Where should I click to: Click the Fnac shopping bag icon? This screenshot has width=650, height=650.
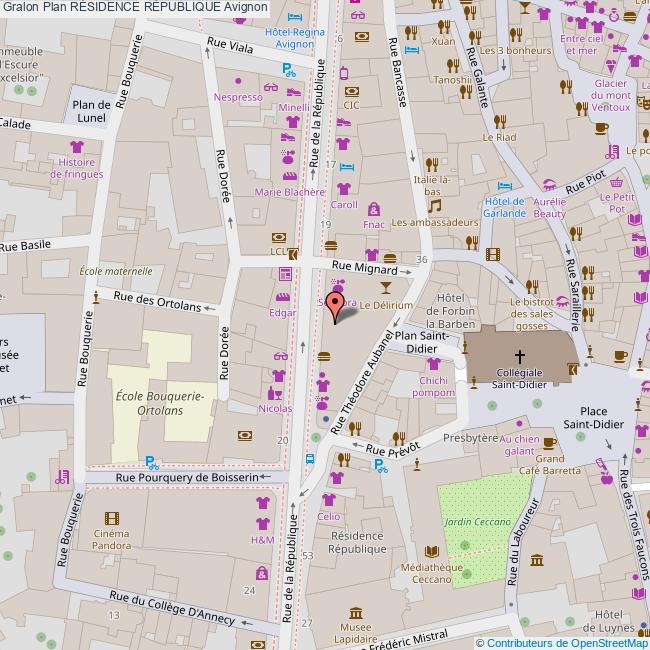coord(374,209)
